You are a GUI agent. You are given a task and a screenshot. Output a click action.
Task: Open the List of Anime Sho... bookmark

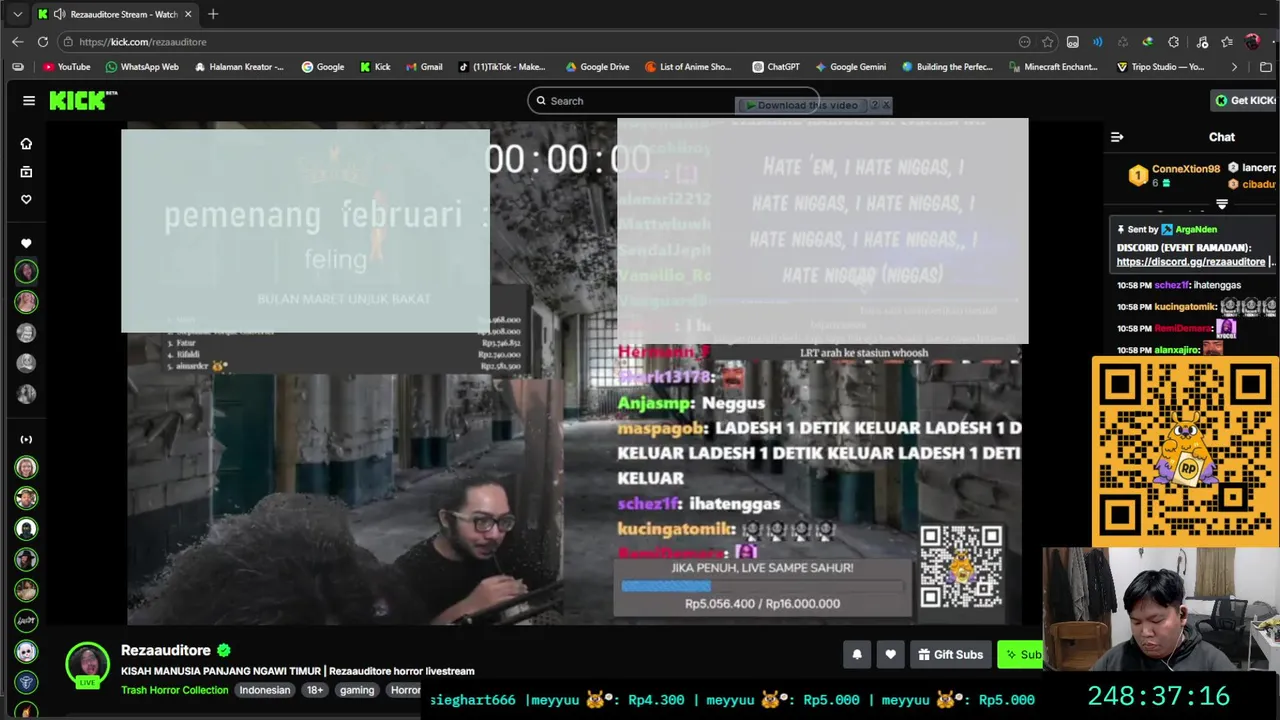(x=688, y=67)
